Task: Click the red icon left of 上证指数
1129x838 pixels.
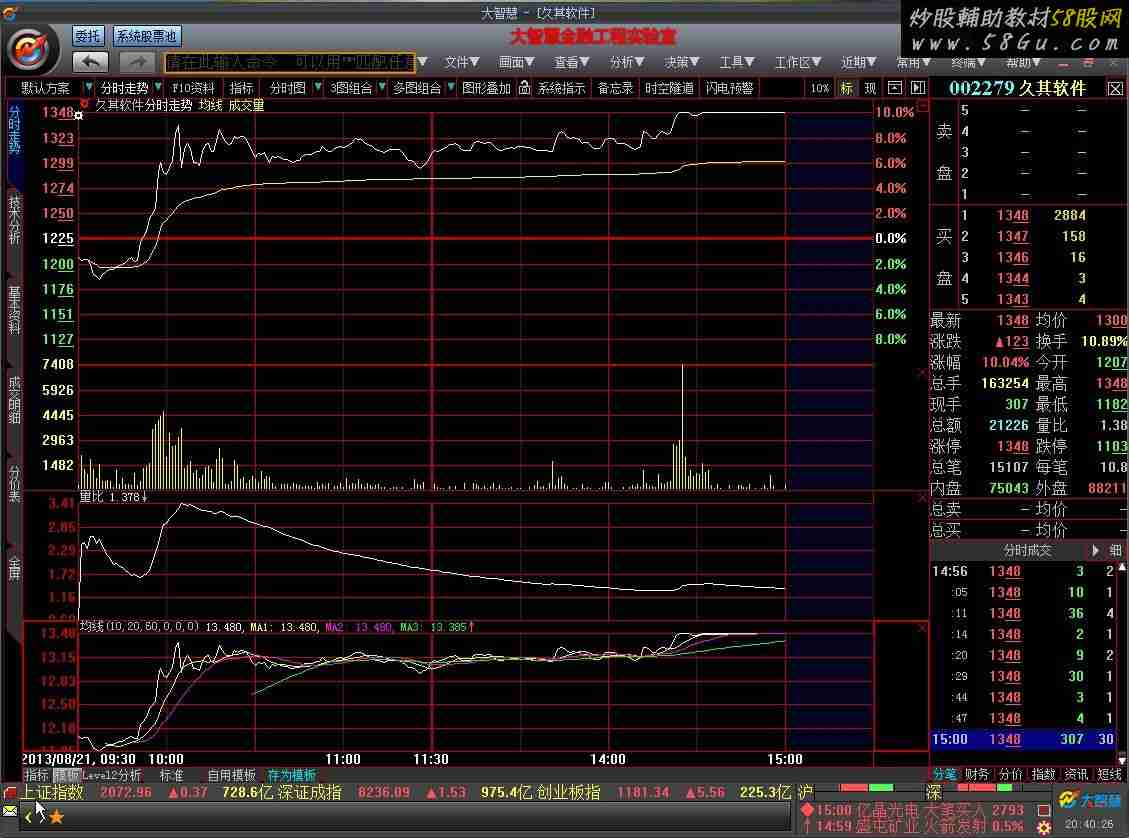Action: [10, 793]
